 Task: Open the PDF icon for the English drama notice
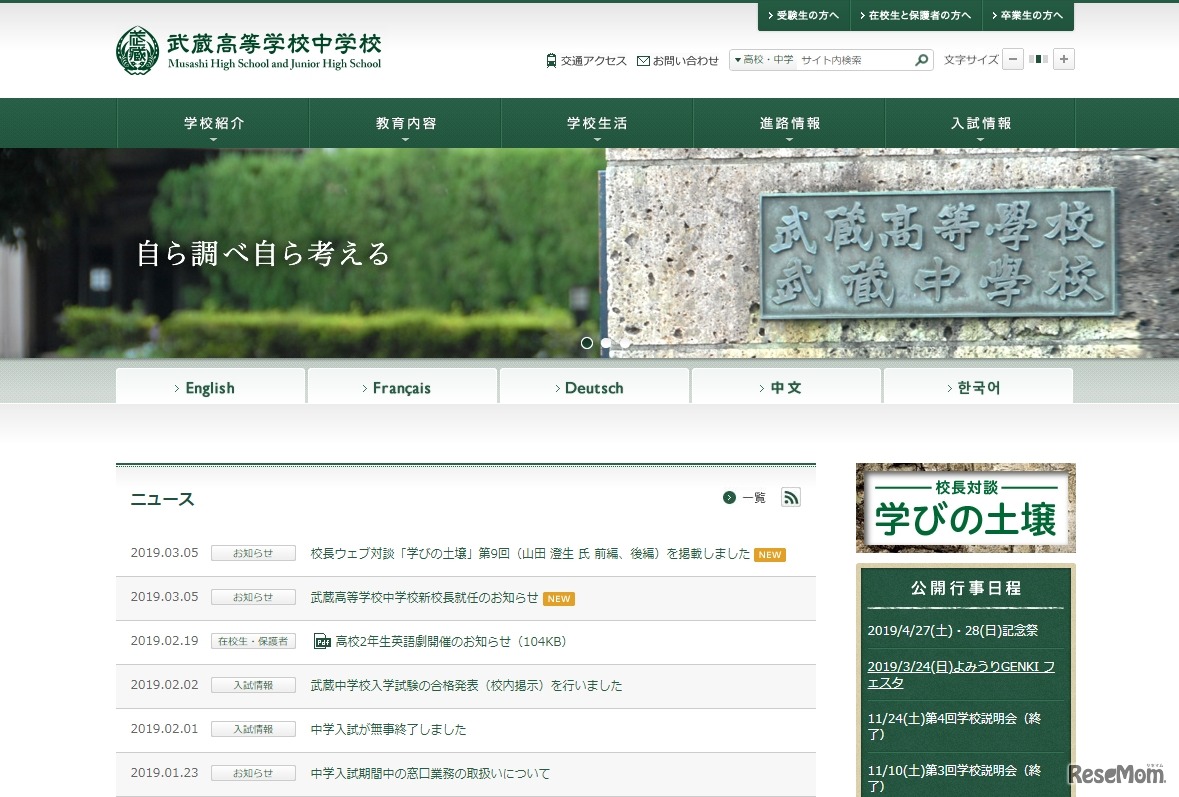coord(321,641)
